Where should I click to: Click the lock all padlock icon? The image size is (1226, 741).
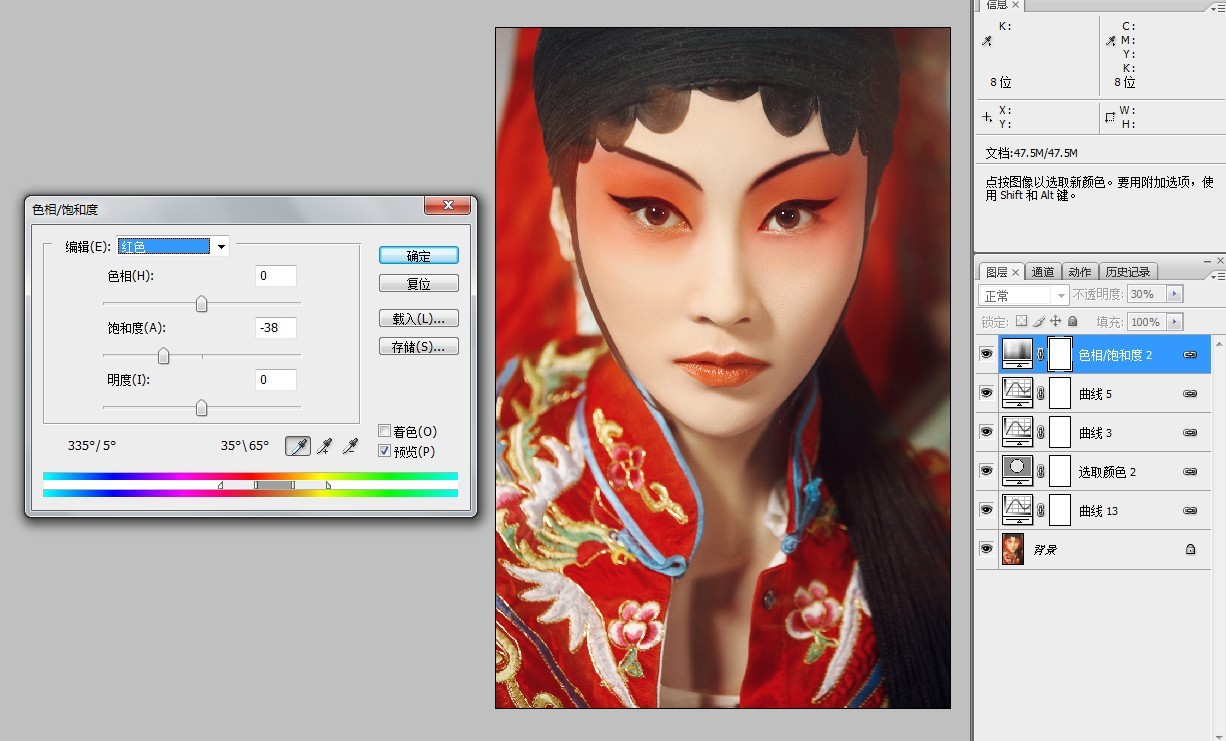pos(1072,322)
